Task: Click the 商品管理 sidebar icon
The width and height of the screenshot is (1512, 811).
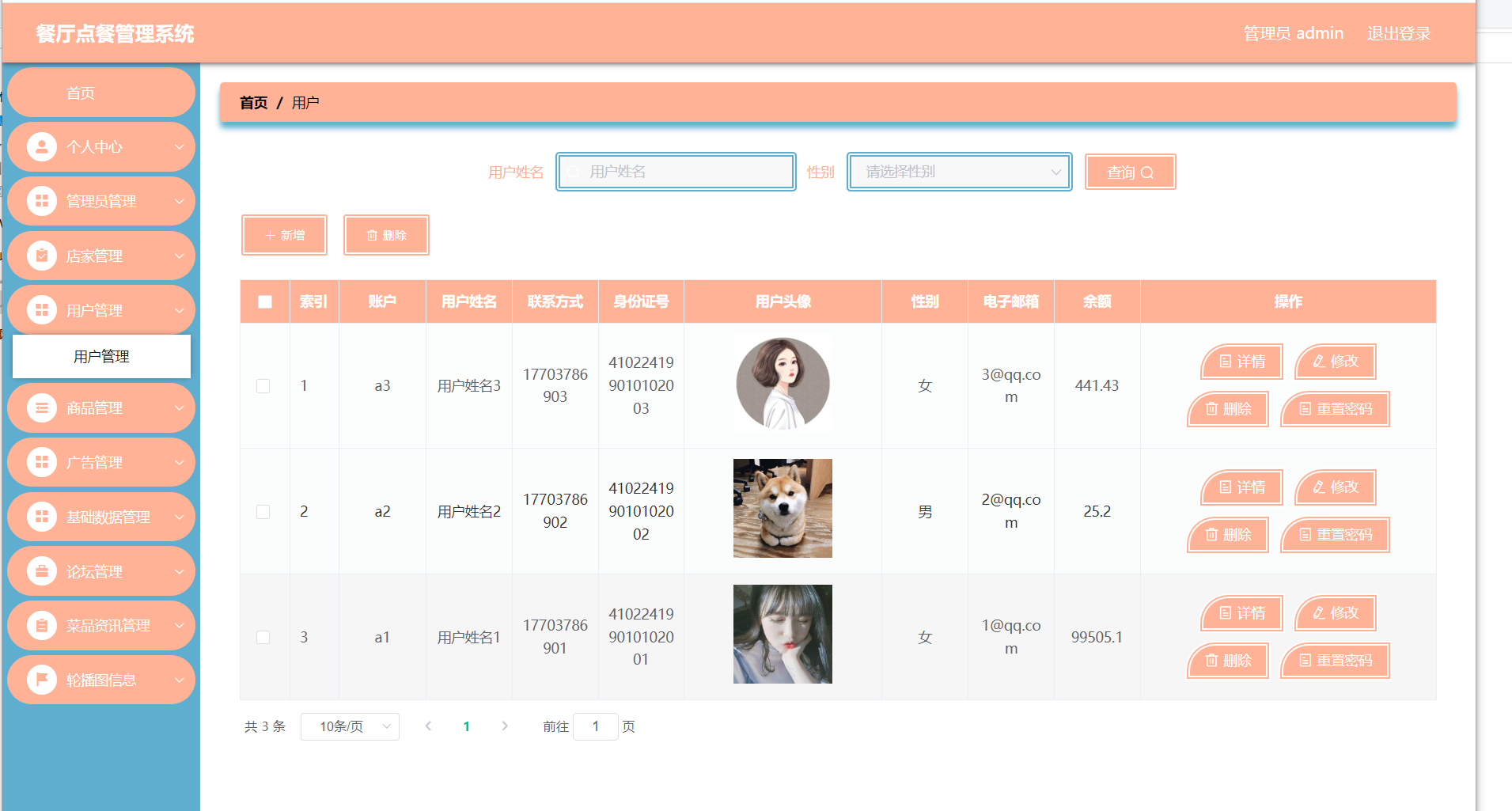Action: (x=42, y=407)
